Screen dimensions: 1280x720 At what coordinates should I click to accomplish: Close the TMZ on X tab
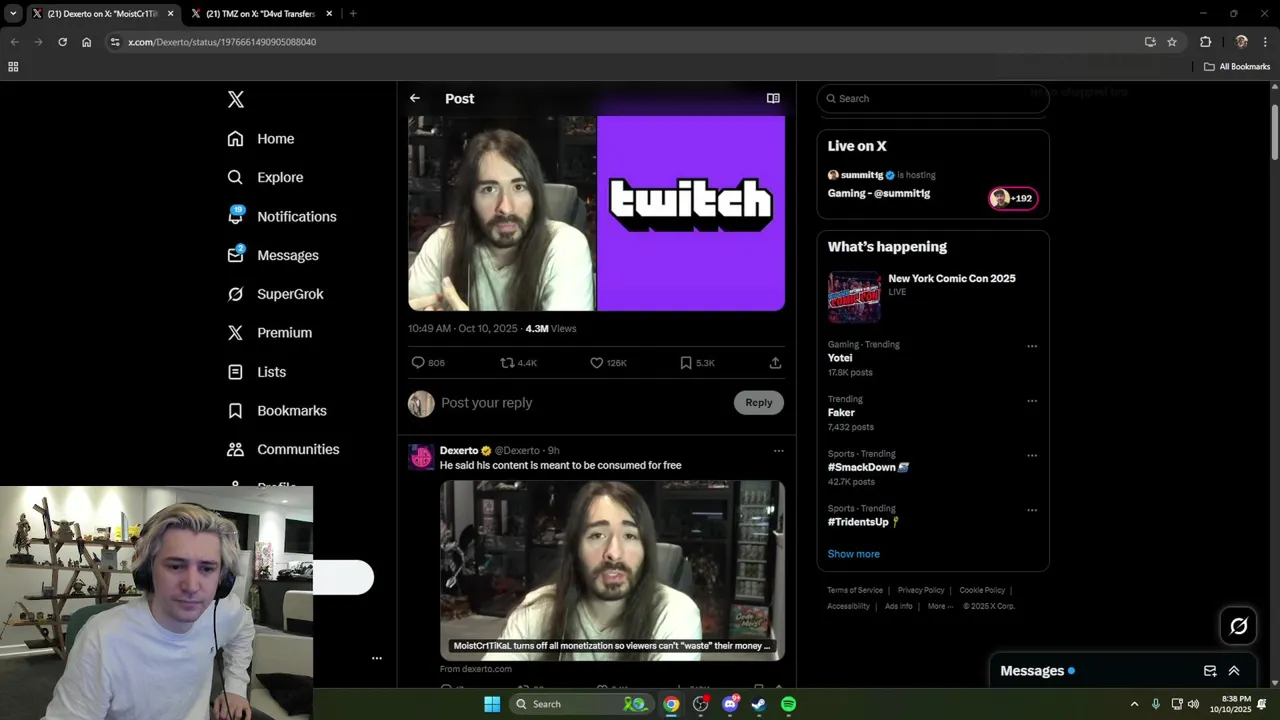coord(331,14)
